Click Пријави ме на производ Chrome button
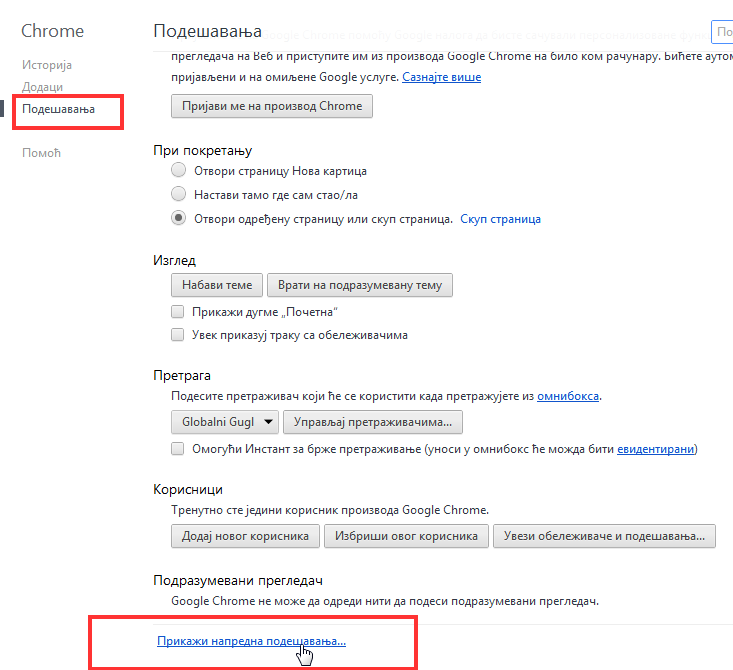733x670 pixels. [272, 106]
